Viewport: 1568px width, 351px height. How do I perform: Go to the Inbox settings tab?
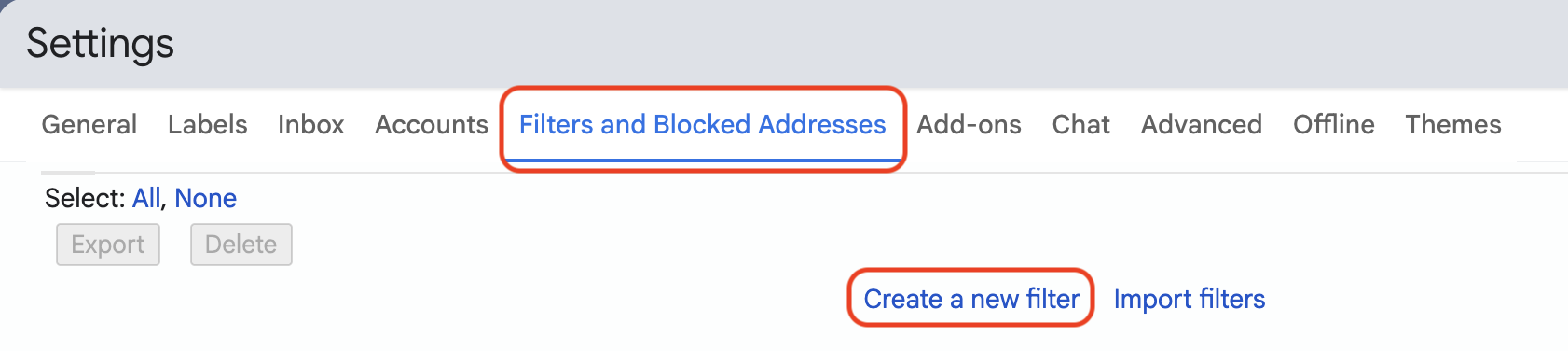[x=310, y=124]
